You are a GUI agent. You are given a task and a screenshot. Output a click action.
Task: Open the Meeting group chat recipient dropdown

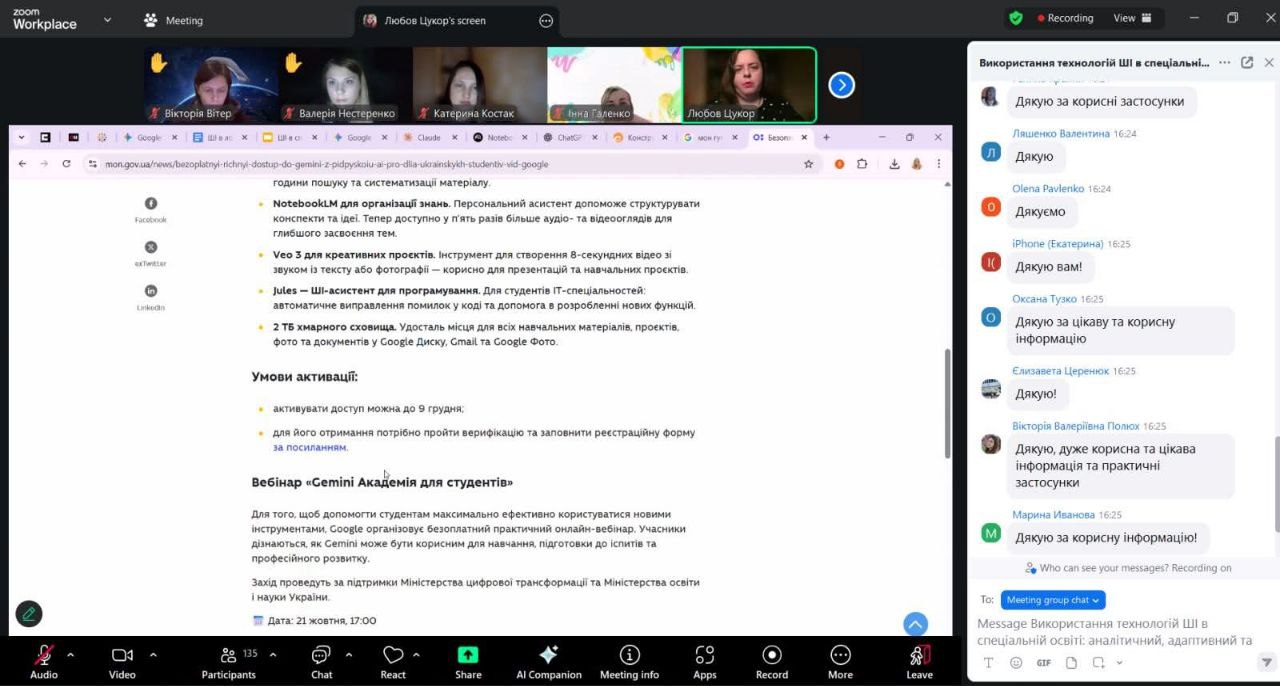tap(1053, 600)
